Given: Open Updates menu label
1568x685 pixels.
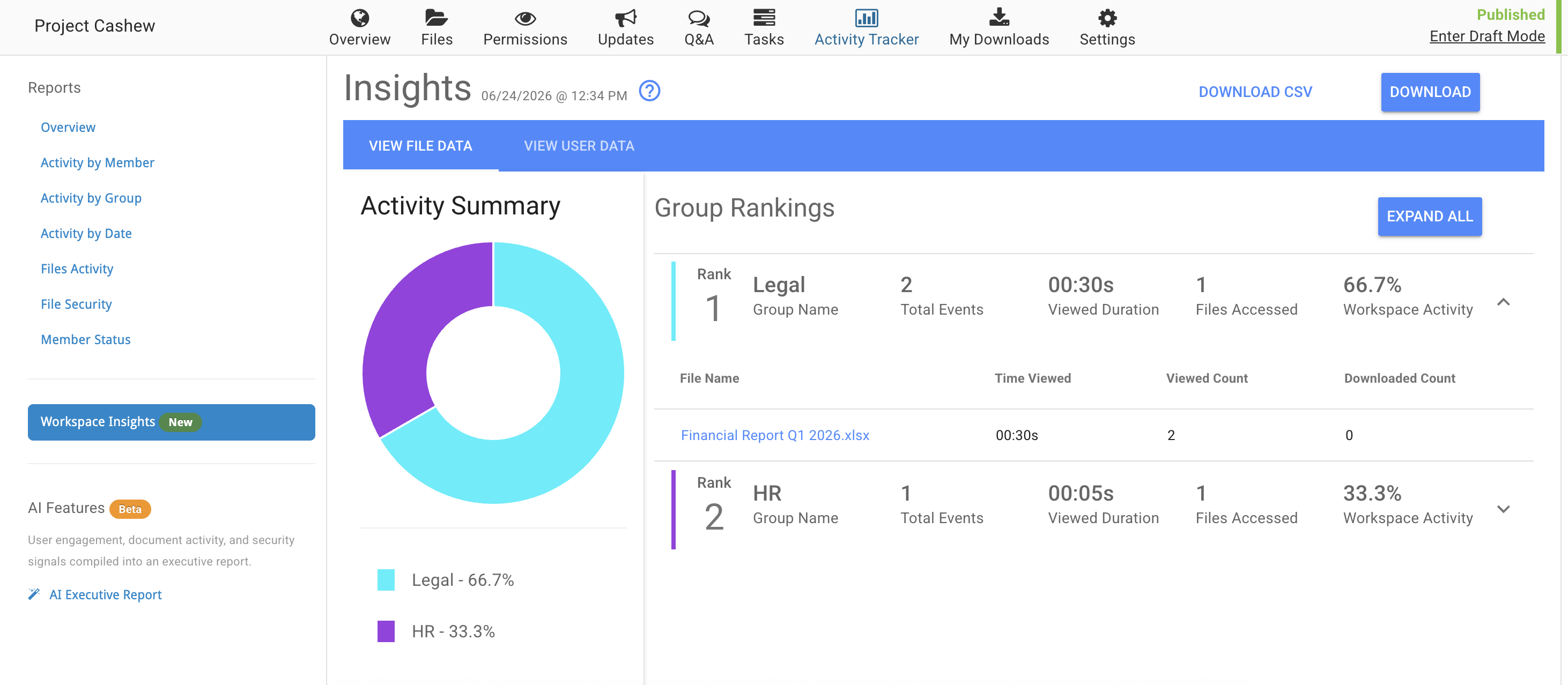Looking at the screenshot, I should 625,40.
